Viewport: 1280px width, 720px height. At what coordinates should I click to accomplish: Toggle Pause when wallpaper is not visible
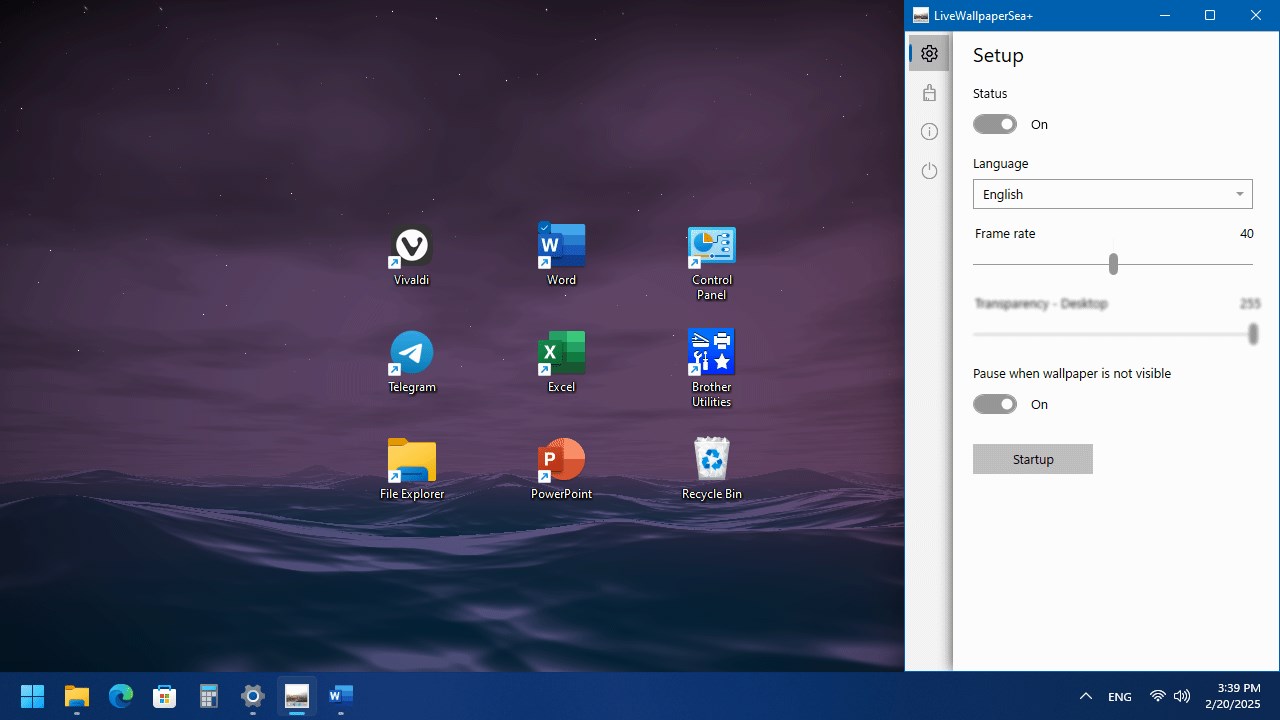tap(995, 404)
